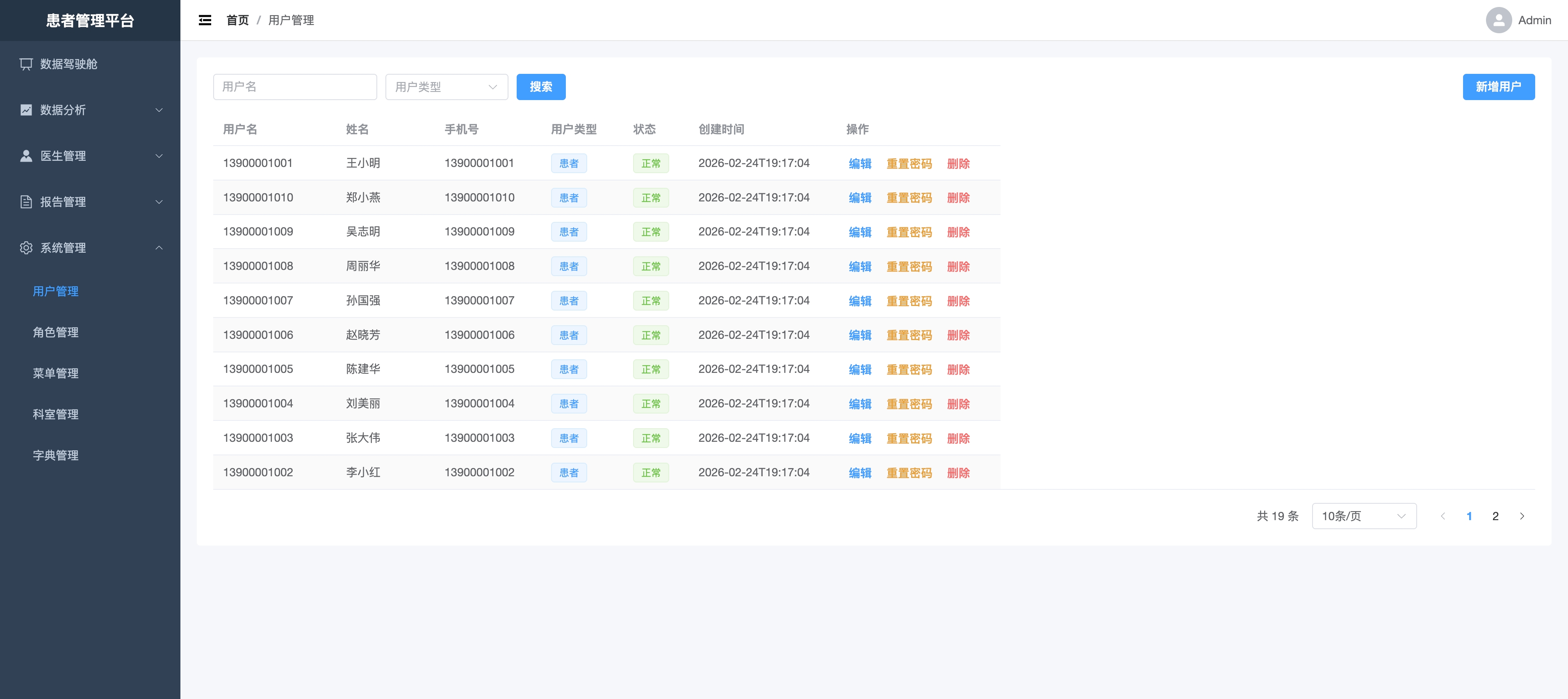Click the 数据分析 chart icon
Image resolution: width=1568 pixels, height=699 pixels.
[x=26, y=110]
